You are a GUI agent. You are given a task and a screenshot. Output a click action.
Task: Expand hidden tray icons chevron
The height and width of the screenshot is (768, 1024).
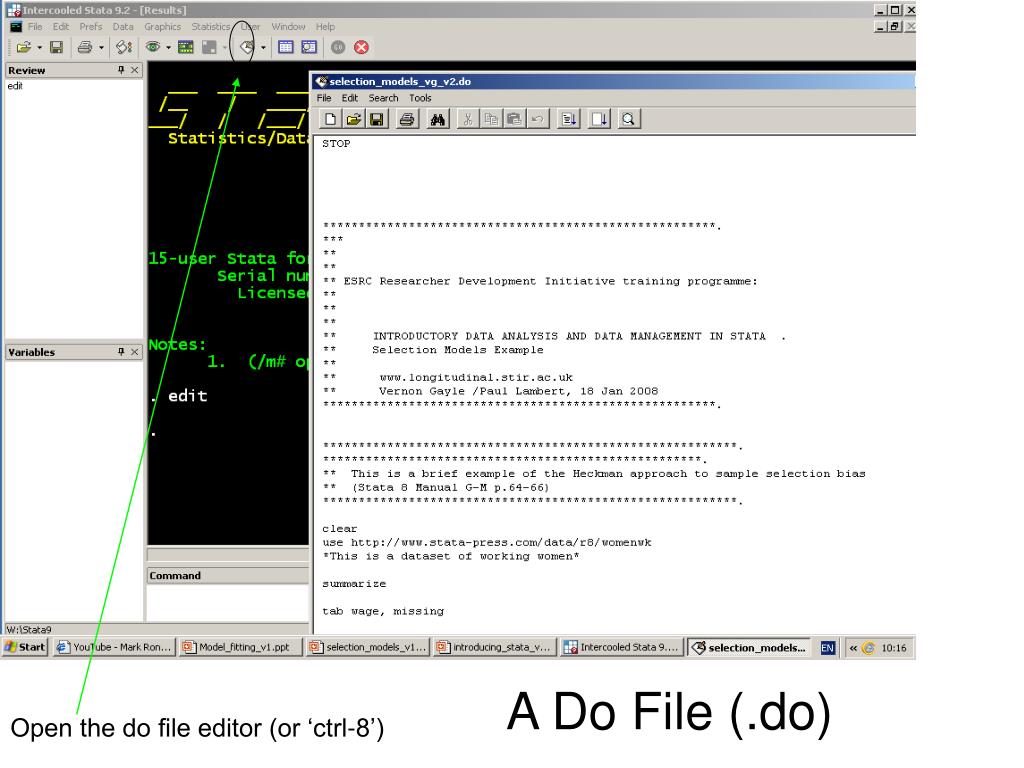click(853, 648)
